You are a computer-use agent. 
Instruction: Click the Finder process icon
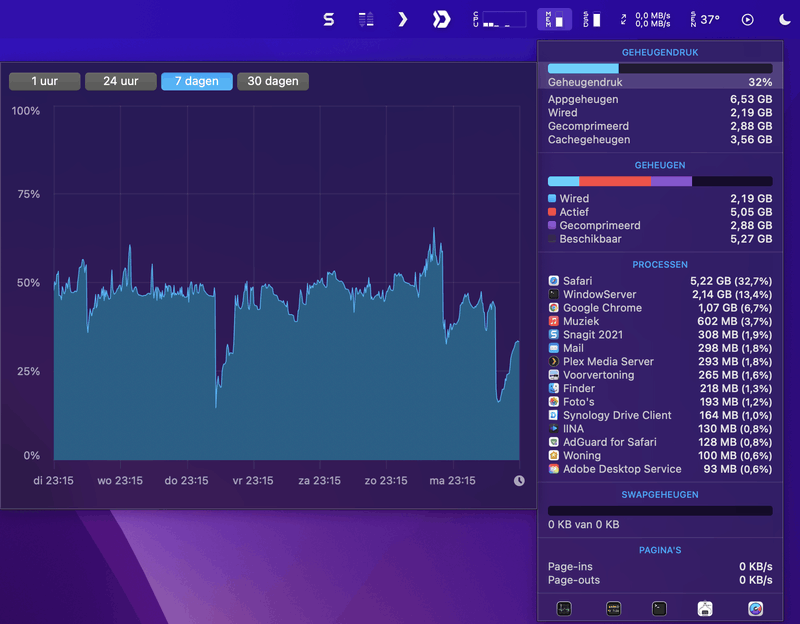click(x=554, y=388)
